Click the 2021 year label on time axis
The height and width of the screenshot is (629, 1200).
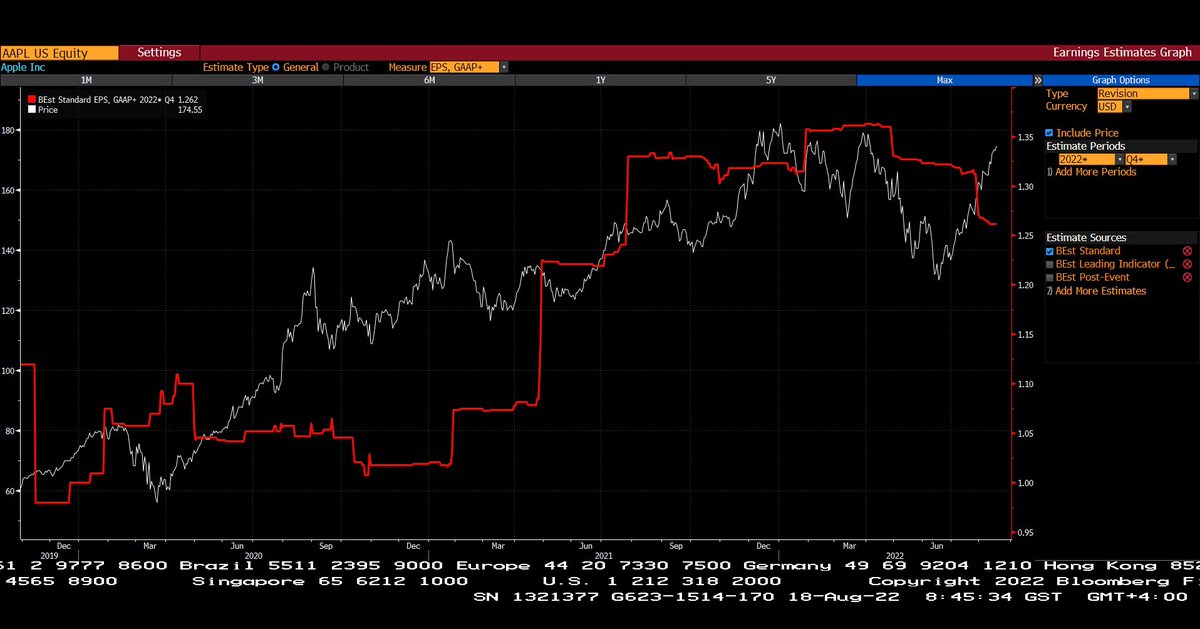[603, 555]
